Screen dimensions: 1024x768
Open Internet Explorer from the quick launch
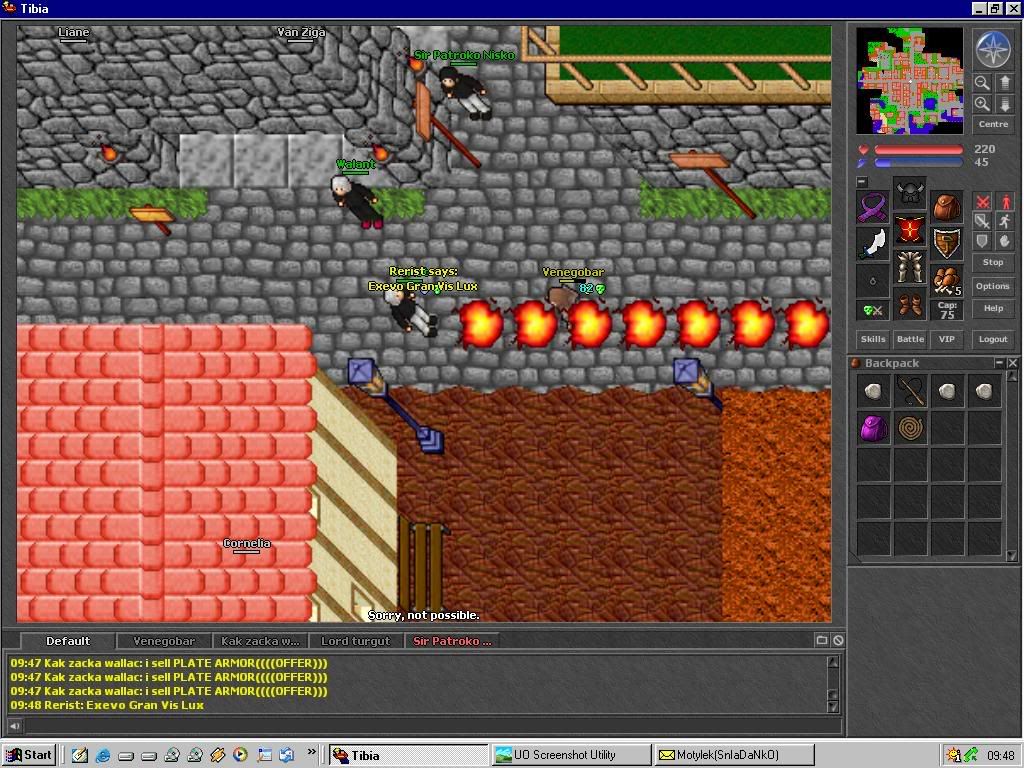(x=103, y=755)
